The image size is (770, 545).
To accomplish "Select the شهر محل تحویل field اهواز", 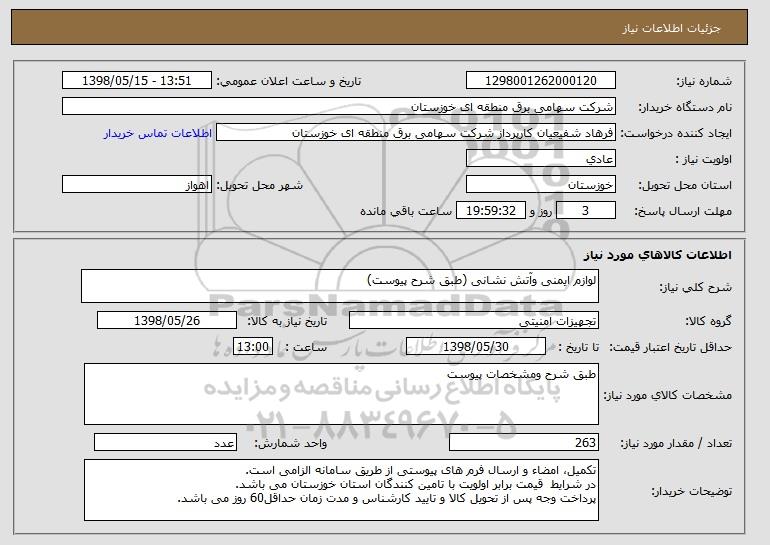I will point(137,185).
